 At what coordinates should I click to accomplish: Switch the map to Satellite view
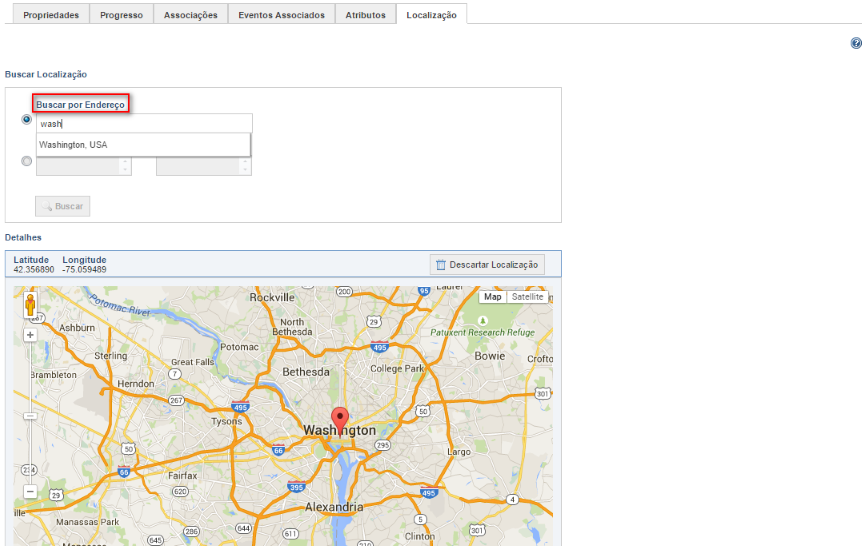tap(527, 296)
